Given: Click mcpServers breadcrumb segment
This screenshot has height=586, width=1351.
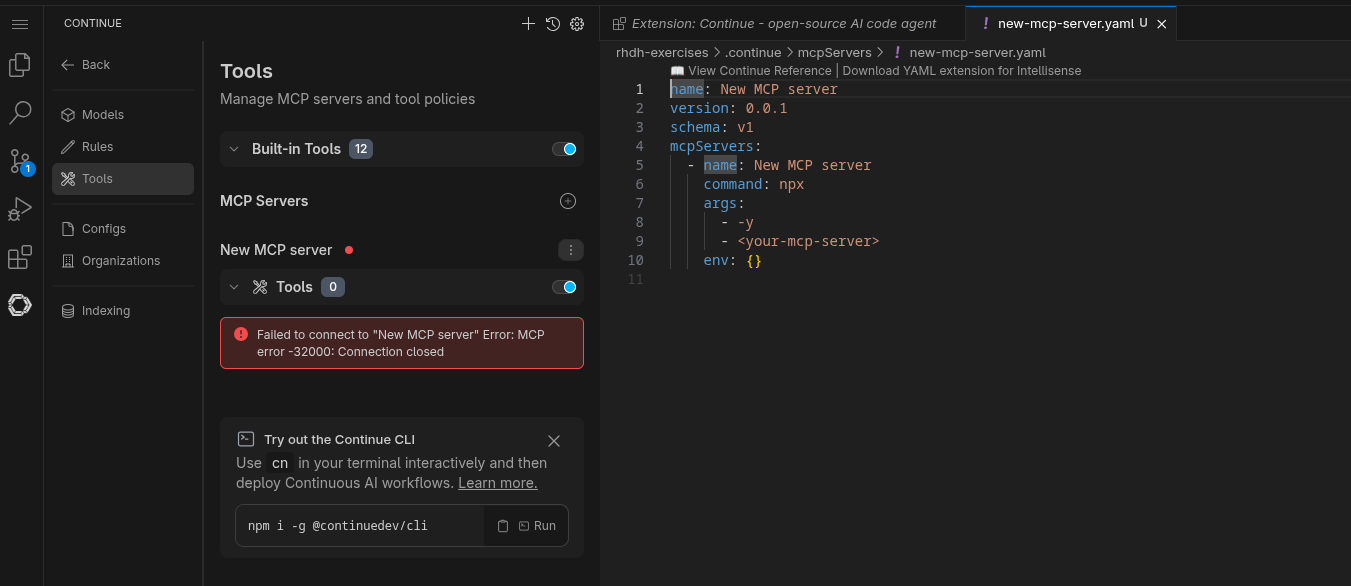Looking at the screenshot, I should (835, 52).
